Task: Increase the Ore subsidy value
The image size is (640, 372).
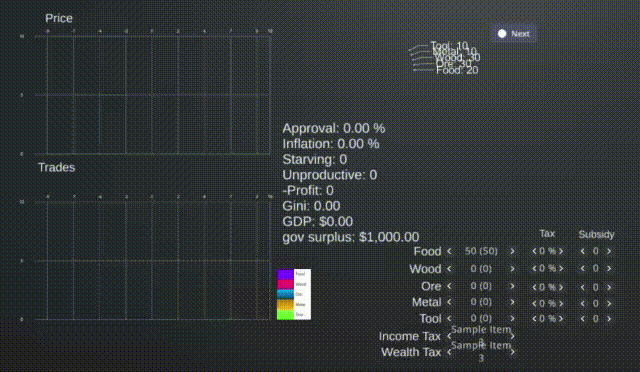Action: (609, 287)
